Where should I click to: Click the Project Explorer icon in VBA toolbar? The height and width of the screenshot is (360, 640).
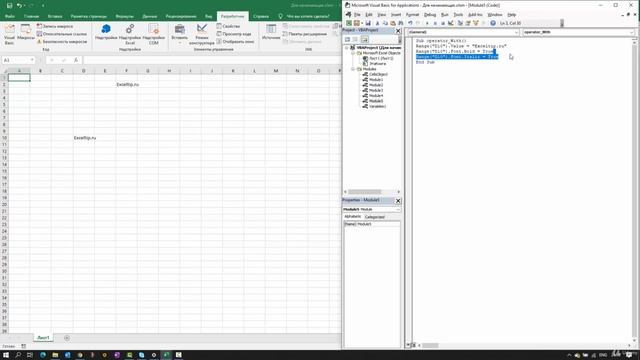[x=460, y=23]
